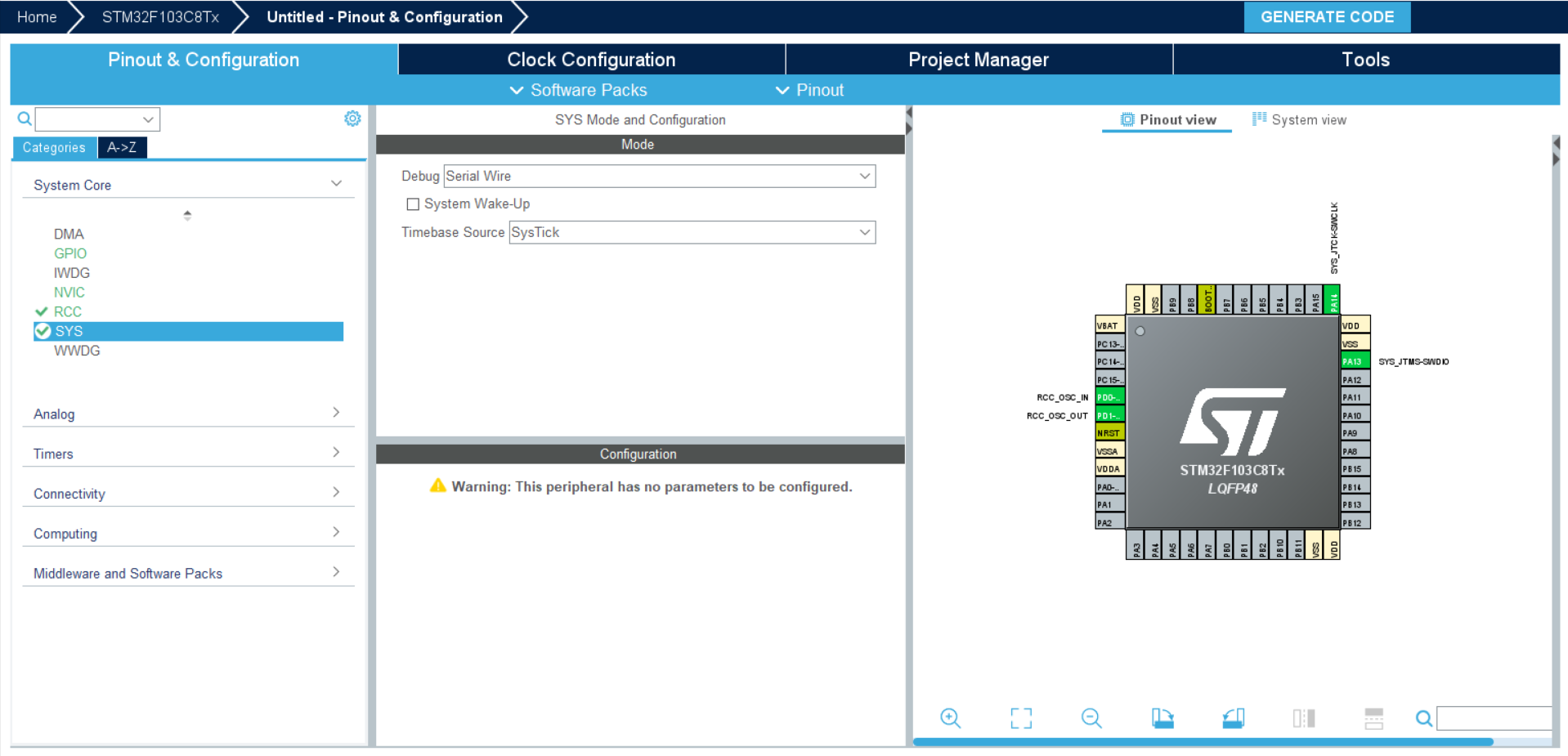
Task: Click the peripheral search magnifier icon
Action: click(25, 119)
